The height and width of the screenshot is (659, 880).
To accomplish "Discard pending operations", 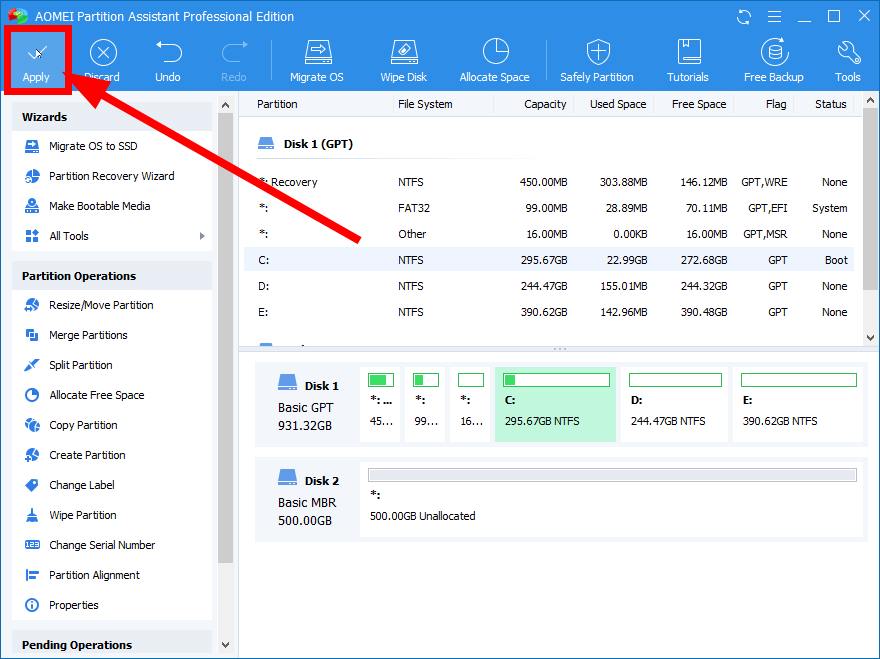I will pyautogui.click(x=102, y=60).
